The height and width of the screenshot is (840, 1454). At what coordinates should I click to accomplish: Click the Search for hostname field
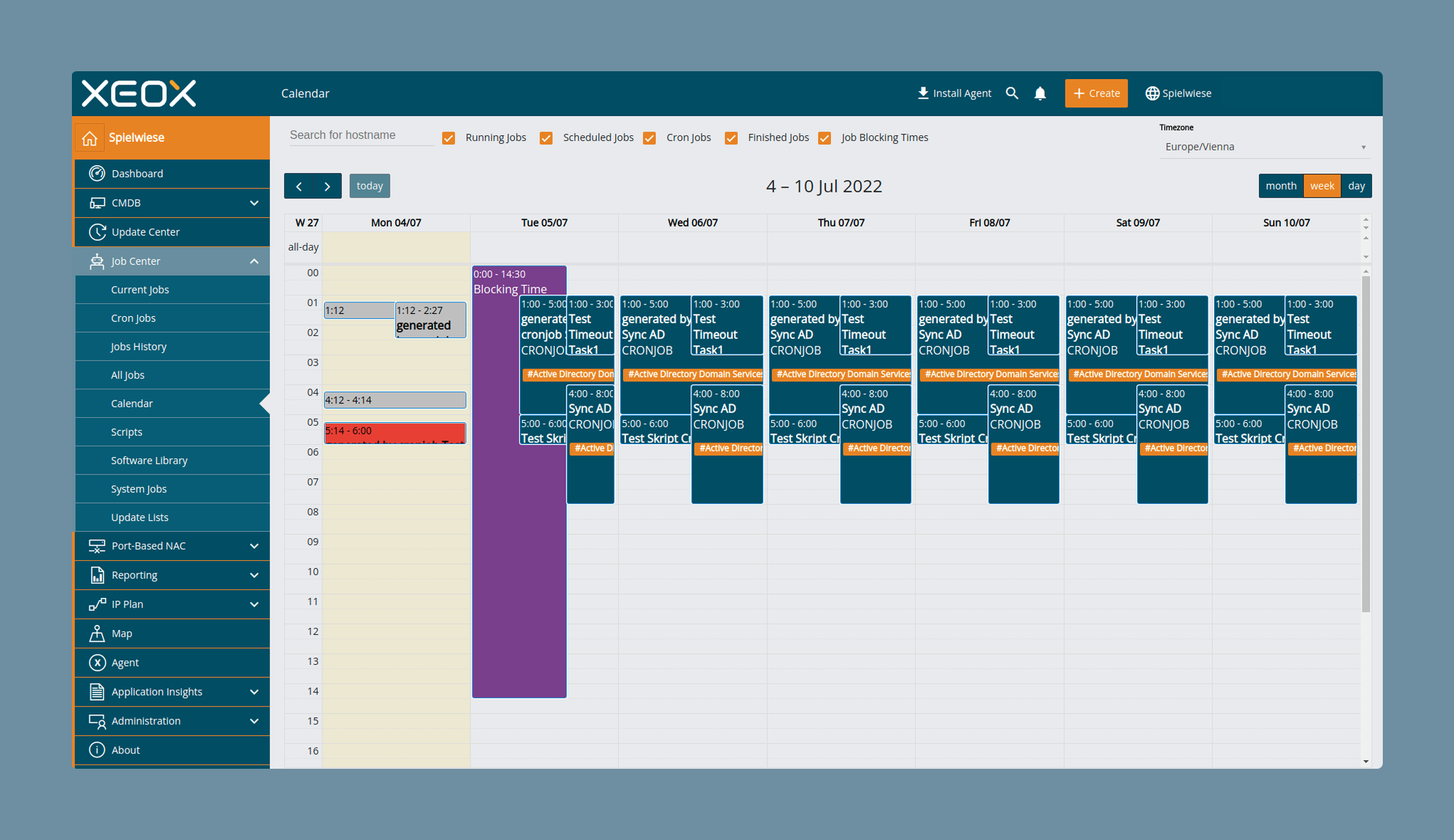361,135
